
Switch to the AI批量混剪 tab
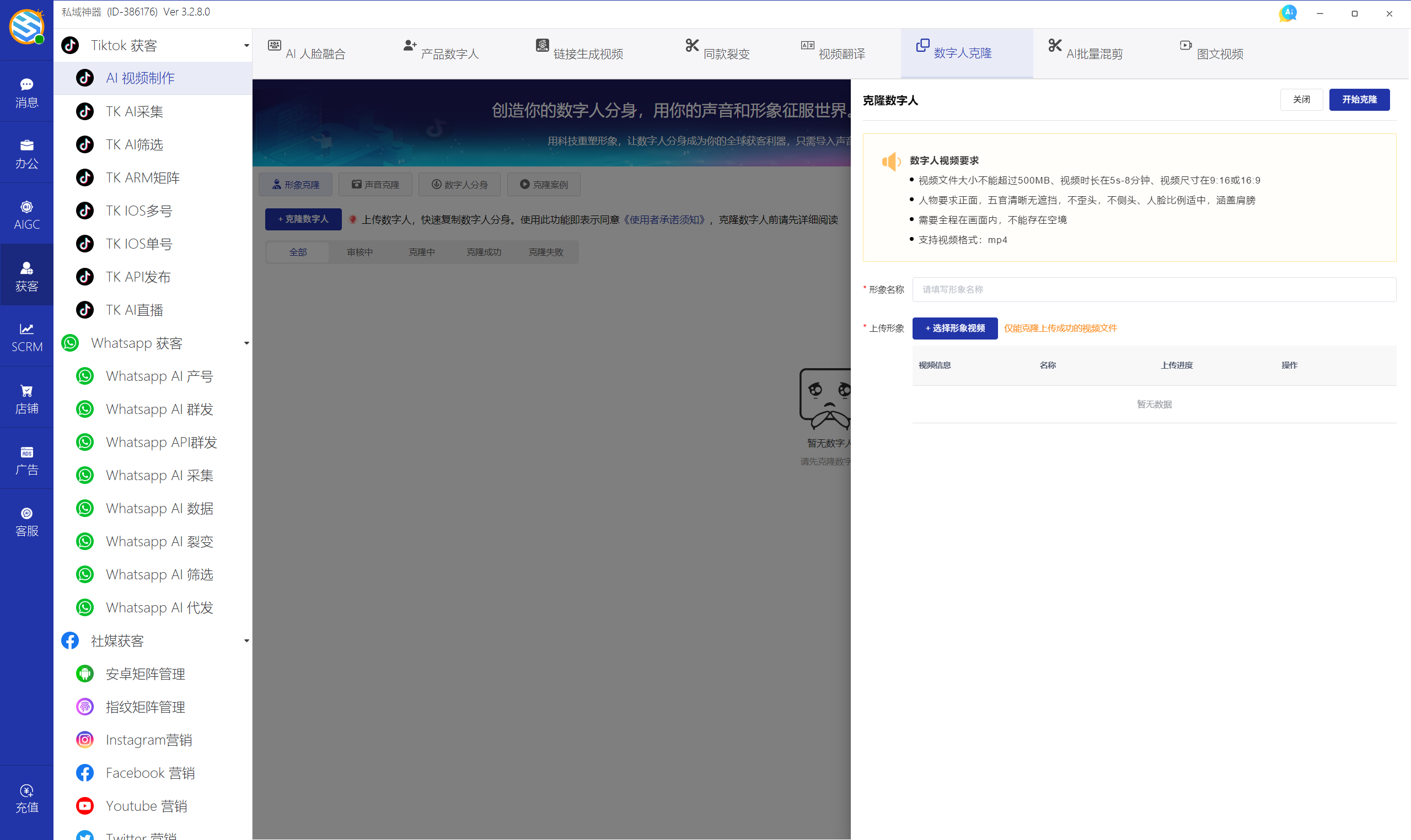(1086, 53)
